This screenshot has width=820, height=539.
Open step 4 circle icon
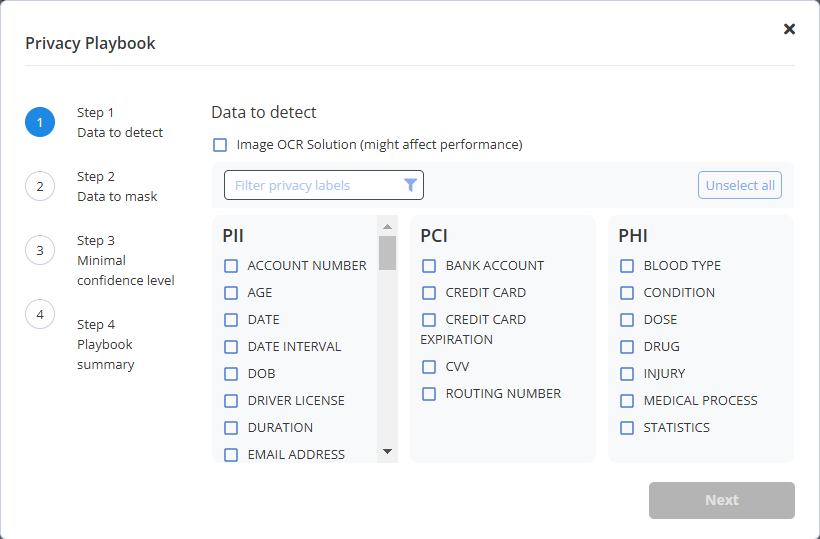pos(40,314)
